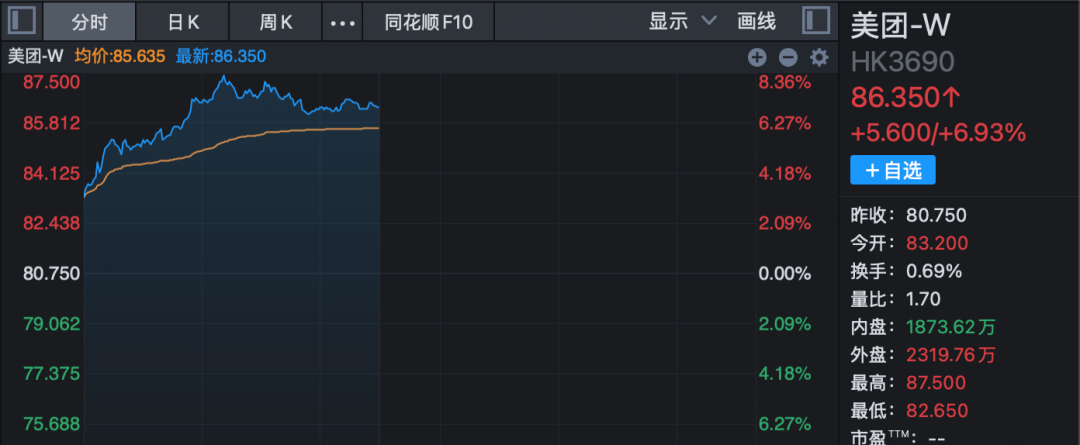Click the 最低 82.650 row
Image resolution: width=1080 pixels, height=445 pixels.
click(909, 411)
